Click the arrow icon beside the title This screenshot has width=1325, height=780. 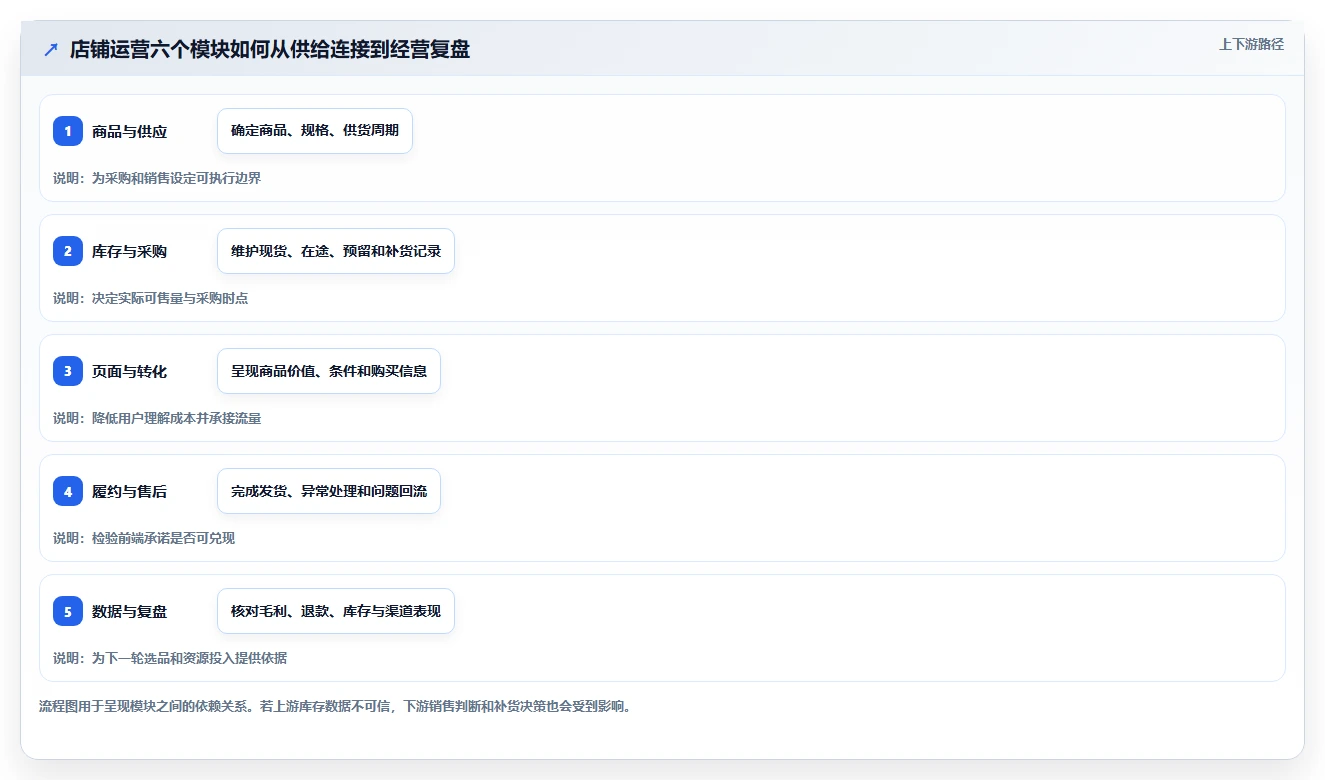pyautogui.click(x=51, y=49)
